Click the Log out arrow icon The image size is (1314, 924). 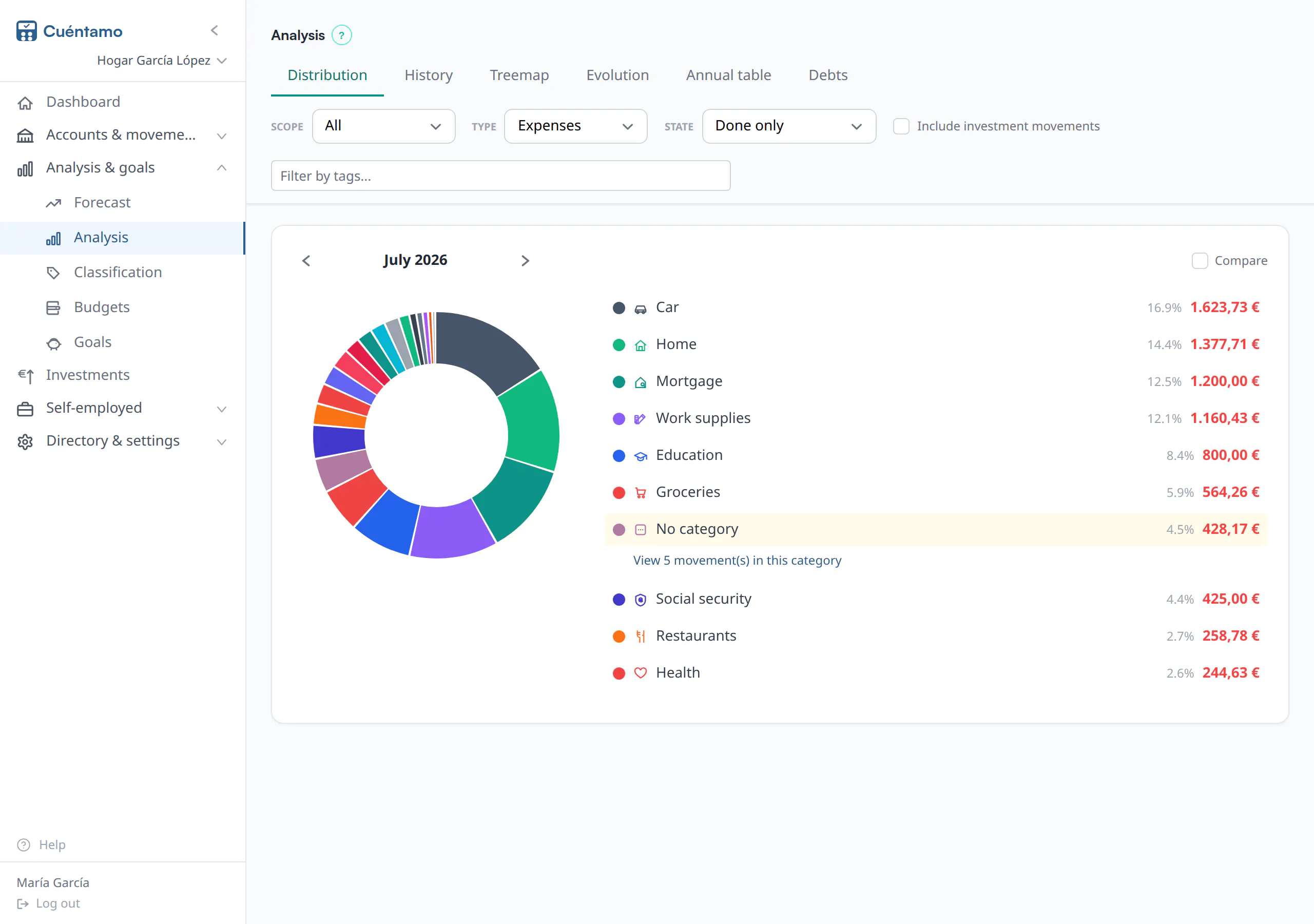point(23,903)
